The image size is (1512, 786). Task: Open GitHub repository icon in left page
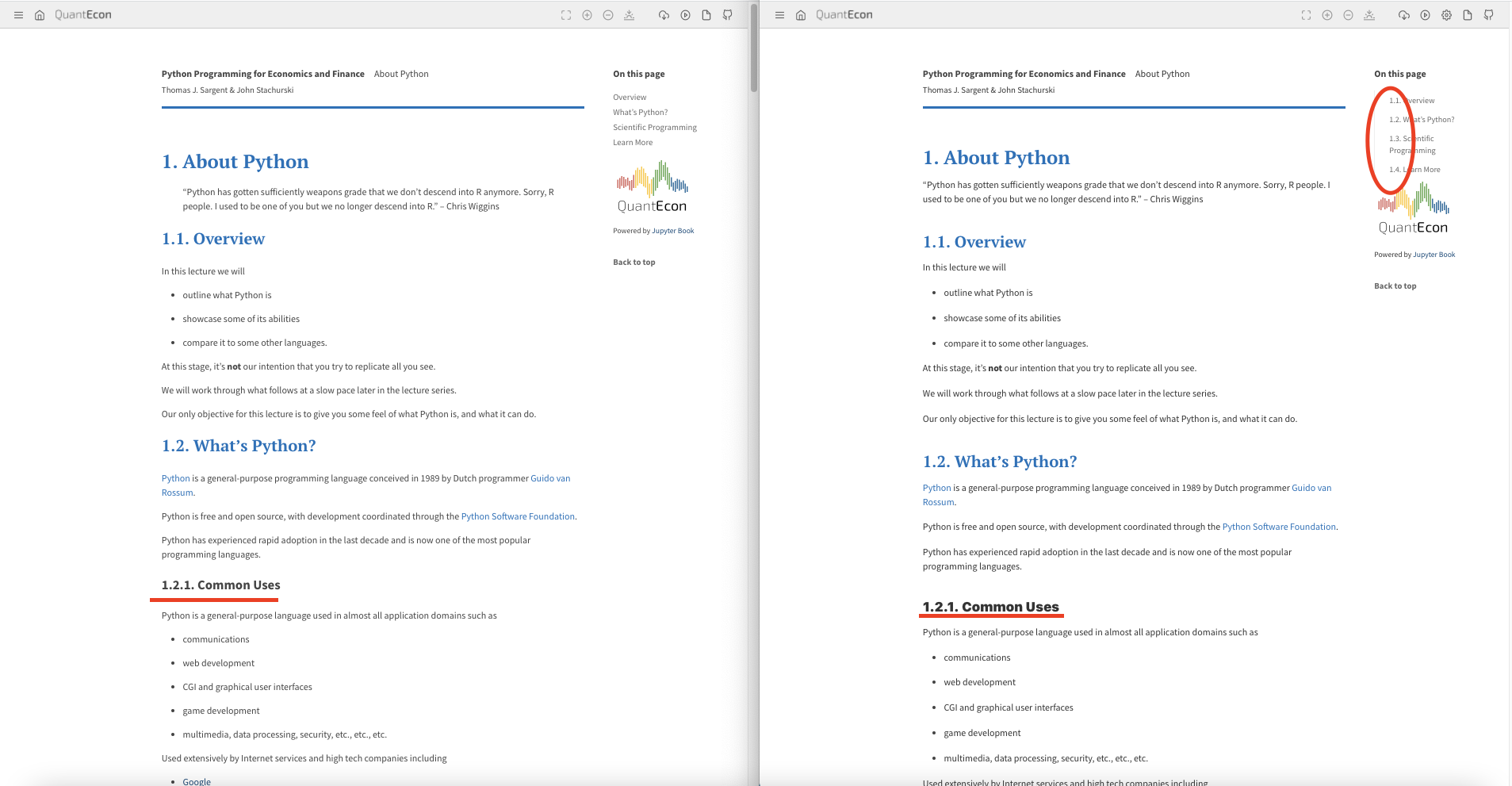tap(728, 15)
